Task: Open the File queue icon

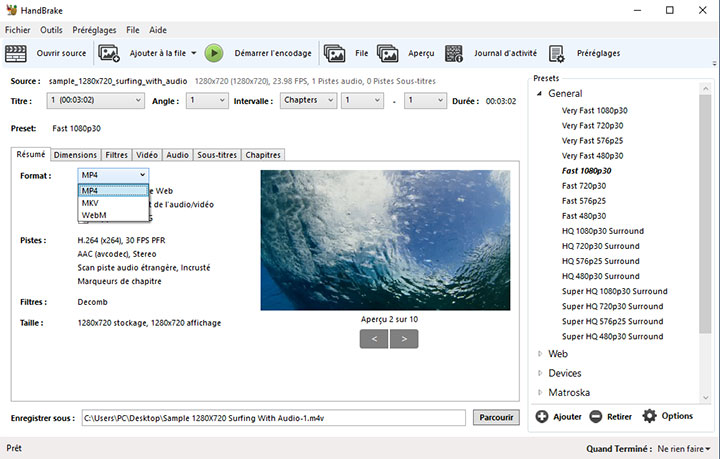Action: tap(335, 53)
